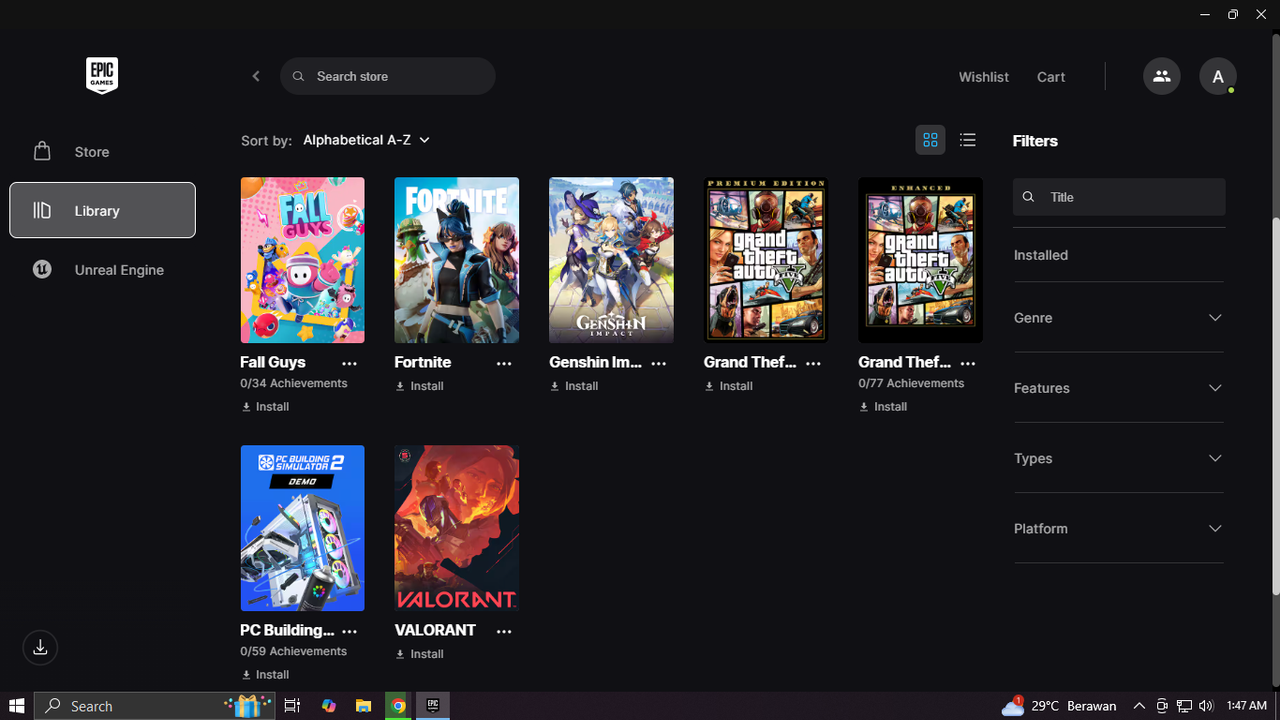This screenshot has height=720, width=1280.
Task: Switch library to list view
Action: tap(967, 140)
